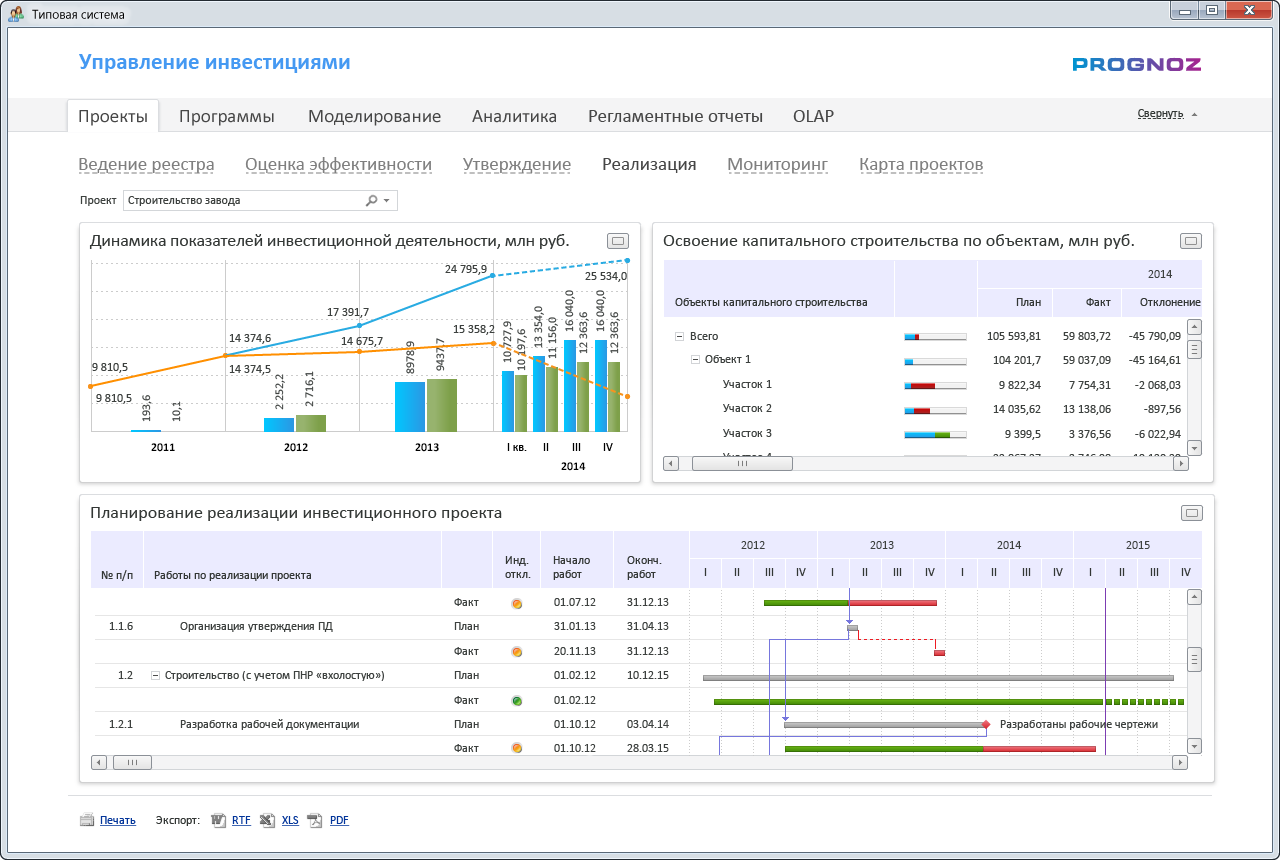Click deviation indicator for Организация утверждения ПД Факт
Viewport: 1280px width, 860px height.
(x=517, y=652)
